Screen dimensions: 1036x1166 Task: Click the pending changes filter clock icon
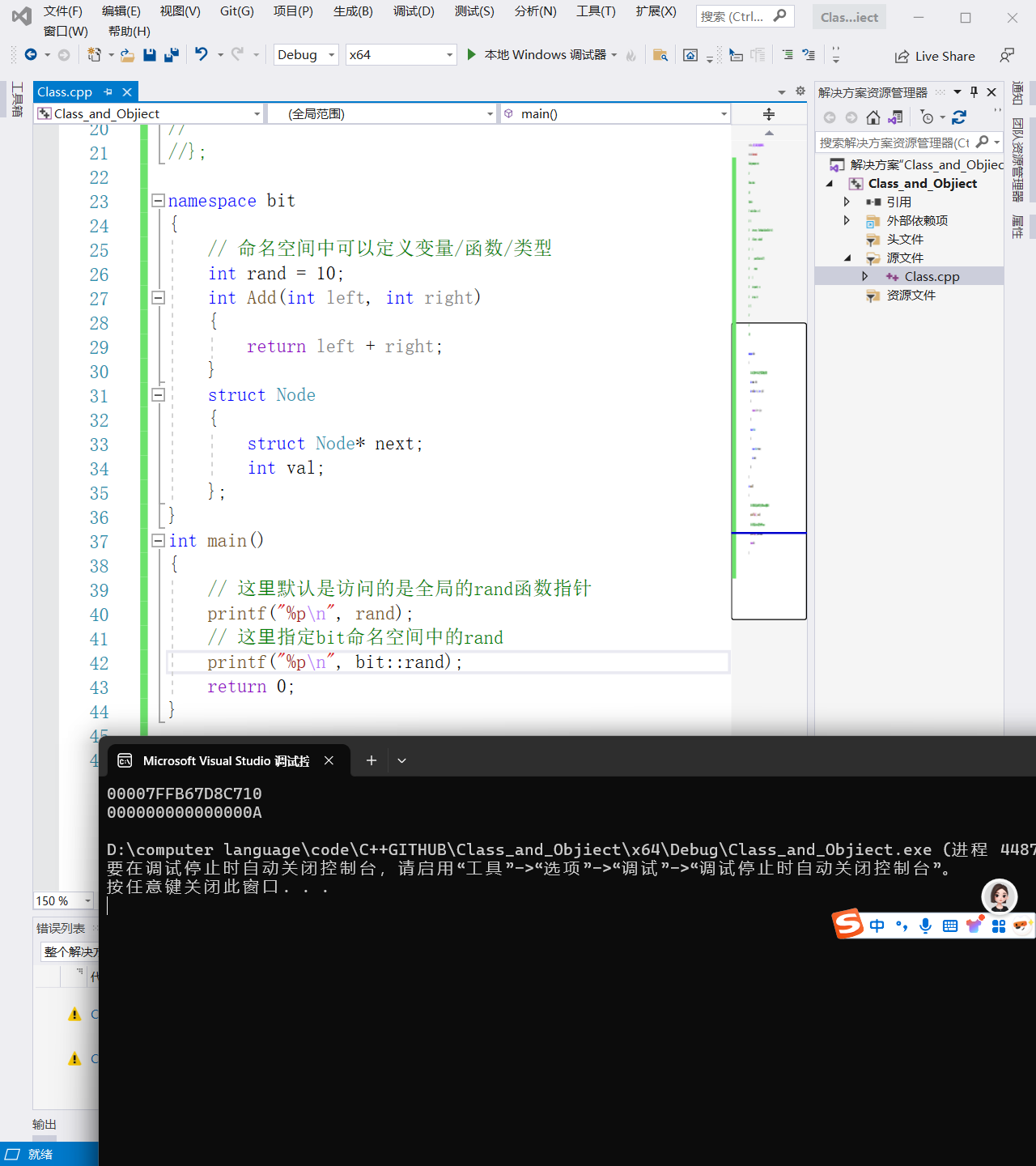[928, 117]
